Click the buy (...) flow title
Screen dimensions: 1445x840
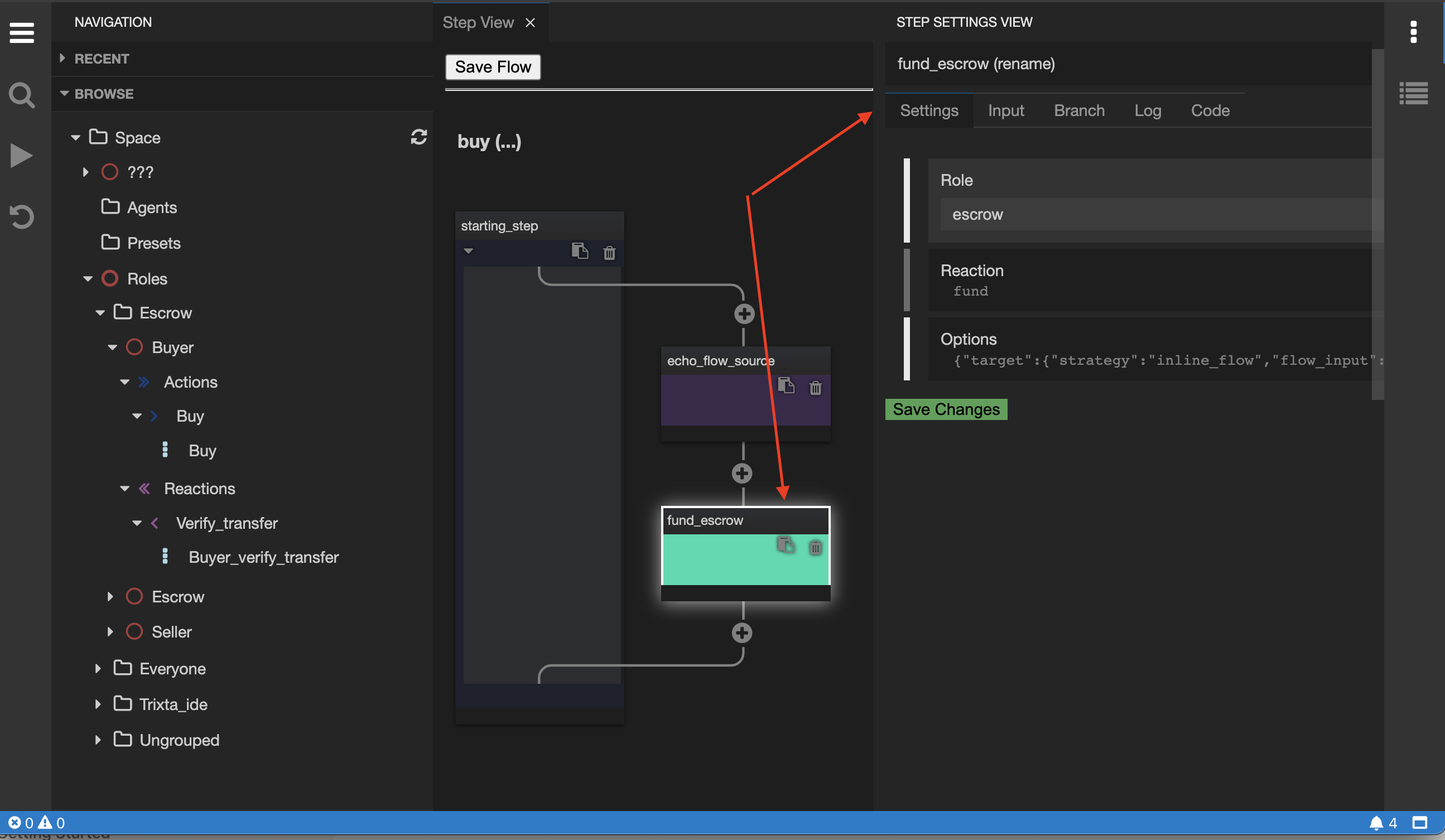489,142
